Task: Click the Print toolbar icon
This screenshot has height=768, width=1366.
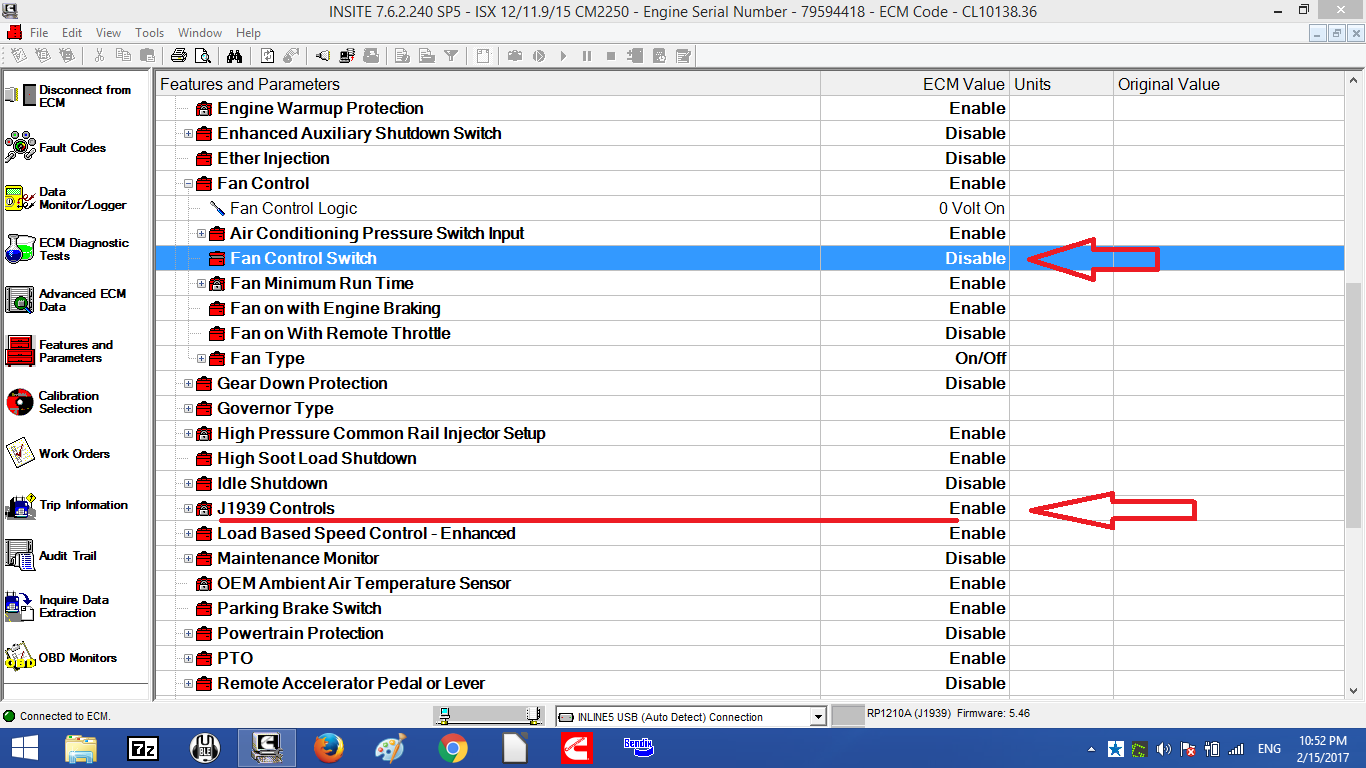Action: coord(178,56)
